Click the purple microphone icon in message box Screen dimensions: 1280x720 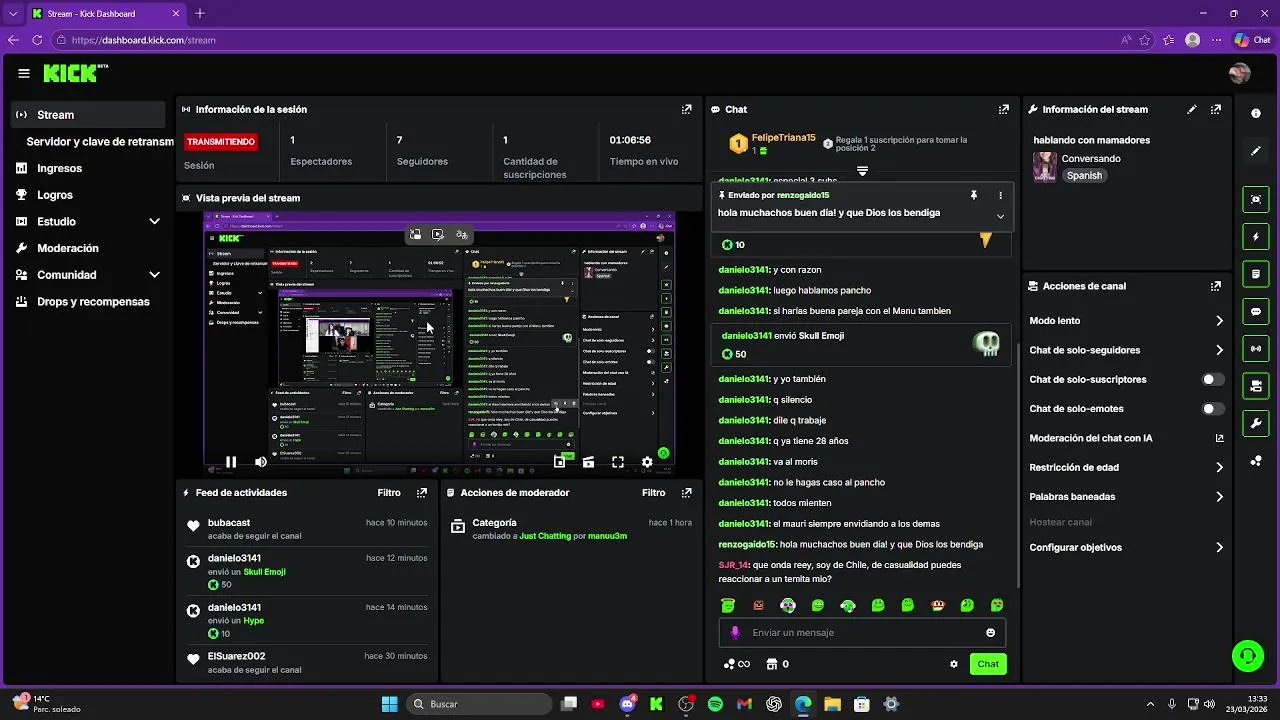735,633
